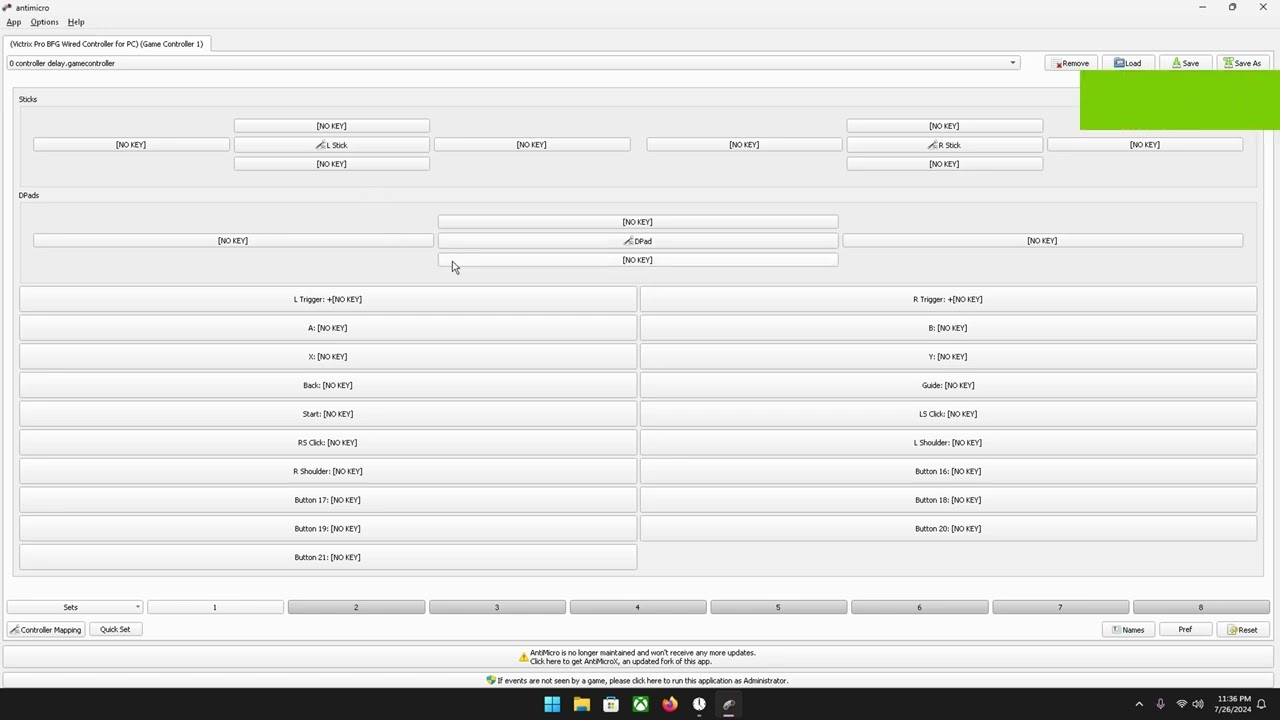This screenshot has width=1280, height=720.
Task: Map Button 19
Action: 328,529
